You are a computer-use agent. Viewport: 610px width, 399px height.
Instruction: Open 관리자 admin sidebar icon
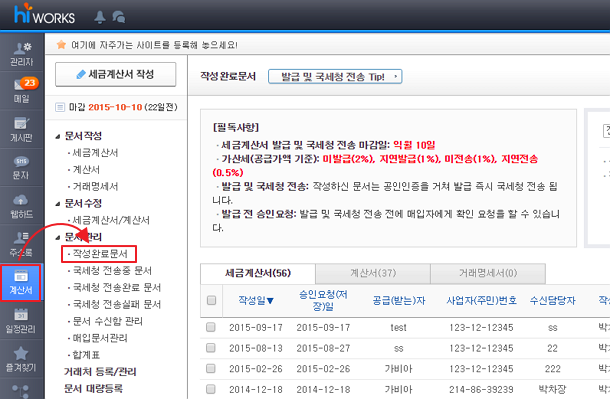[x=22, y=54]
